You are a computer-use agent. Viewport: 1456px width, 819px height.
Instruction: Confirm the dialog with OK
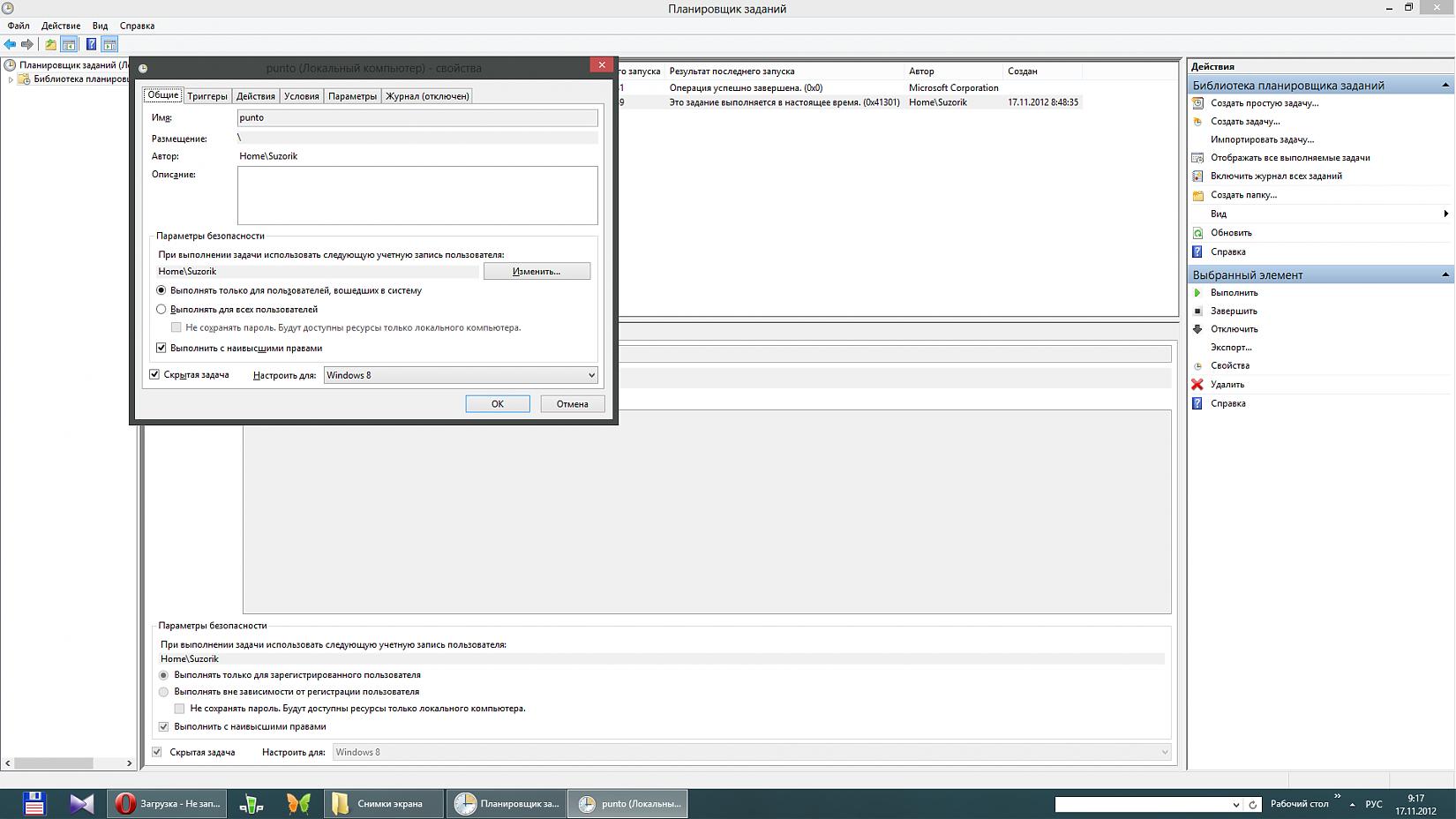point(498,403)
